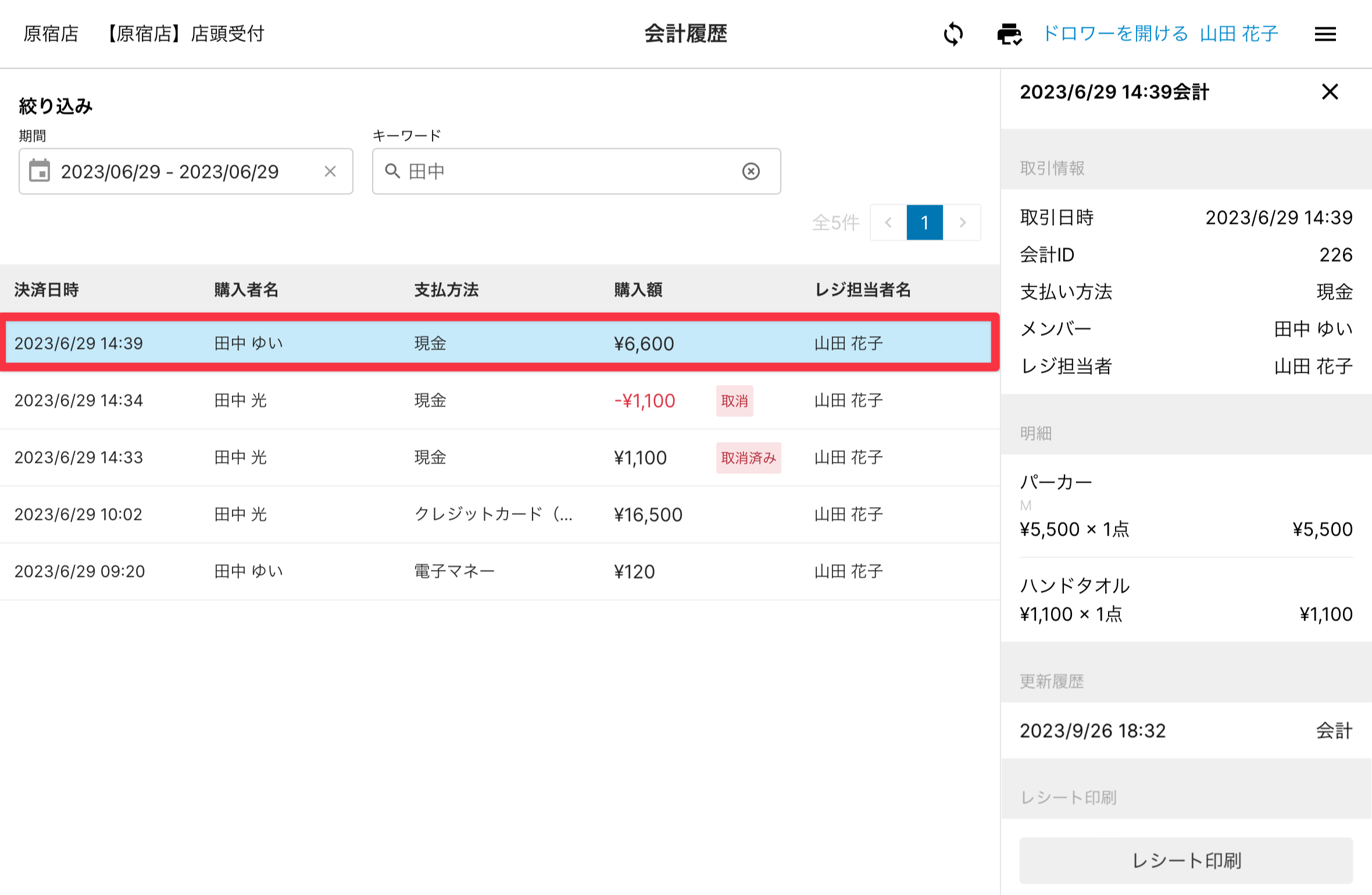Select page 1 in pagination
Image resolution: width=1372 pixels, height=895 pixels.
coord(924,222)
